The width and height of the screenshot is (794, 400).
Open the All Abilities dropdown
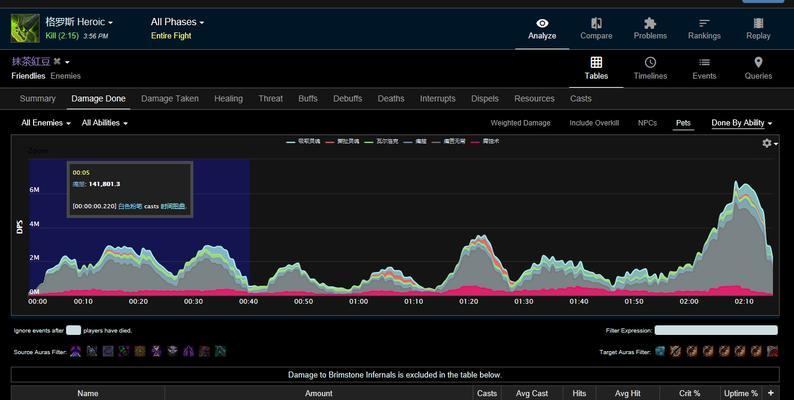coord(104,123)
